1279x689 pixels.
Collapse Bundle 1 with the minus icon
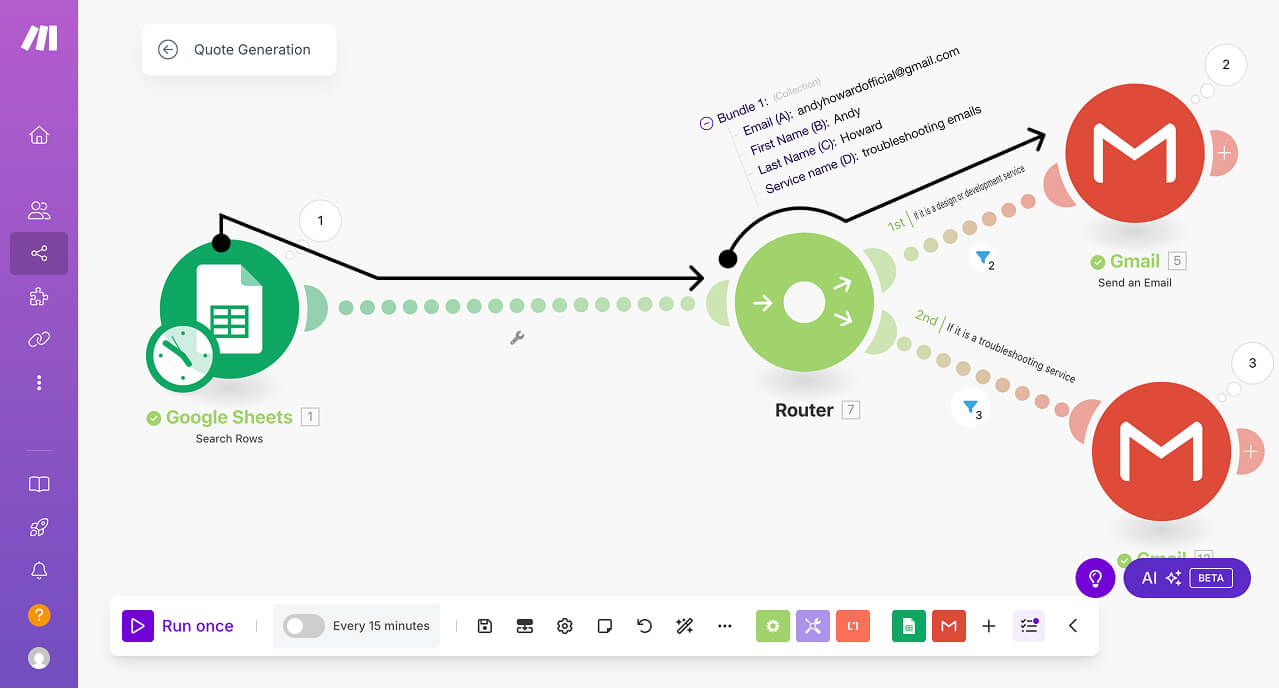[707, 123]
